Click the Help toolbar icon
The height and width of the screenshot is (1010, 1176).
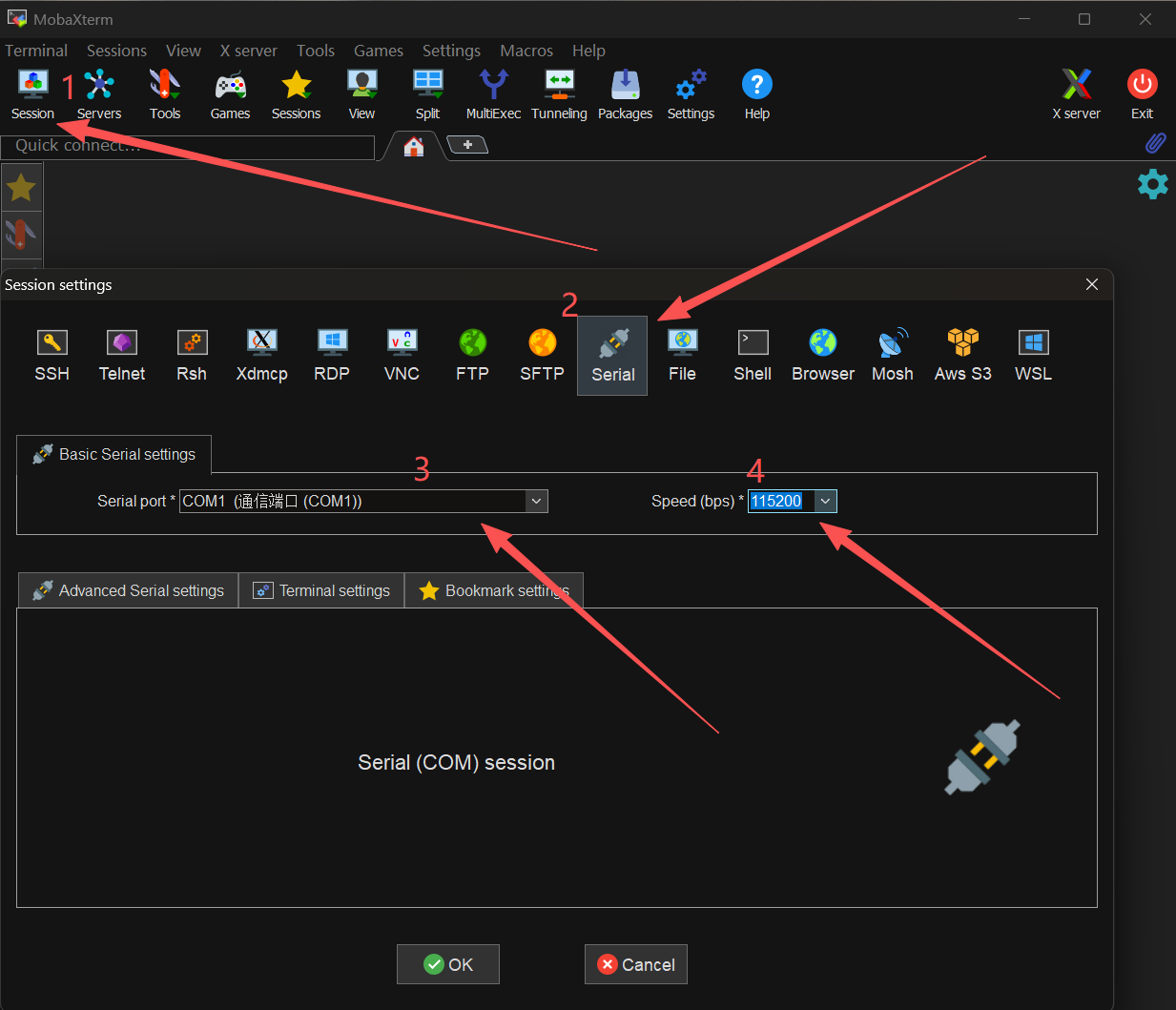pyautogui.click(x=756, y=95)
